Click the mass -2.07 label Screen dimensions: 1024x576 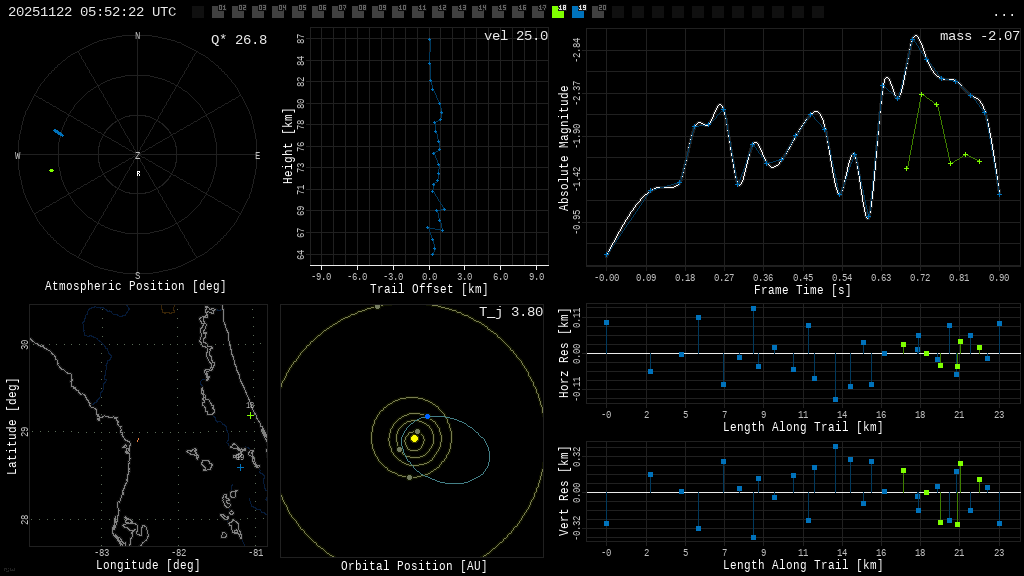coord(979,36)
